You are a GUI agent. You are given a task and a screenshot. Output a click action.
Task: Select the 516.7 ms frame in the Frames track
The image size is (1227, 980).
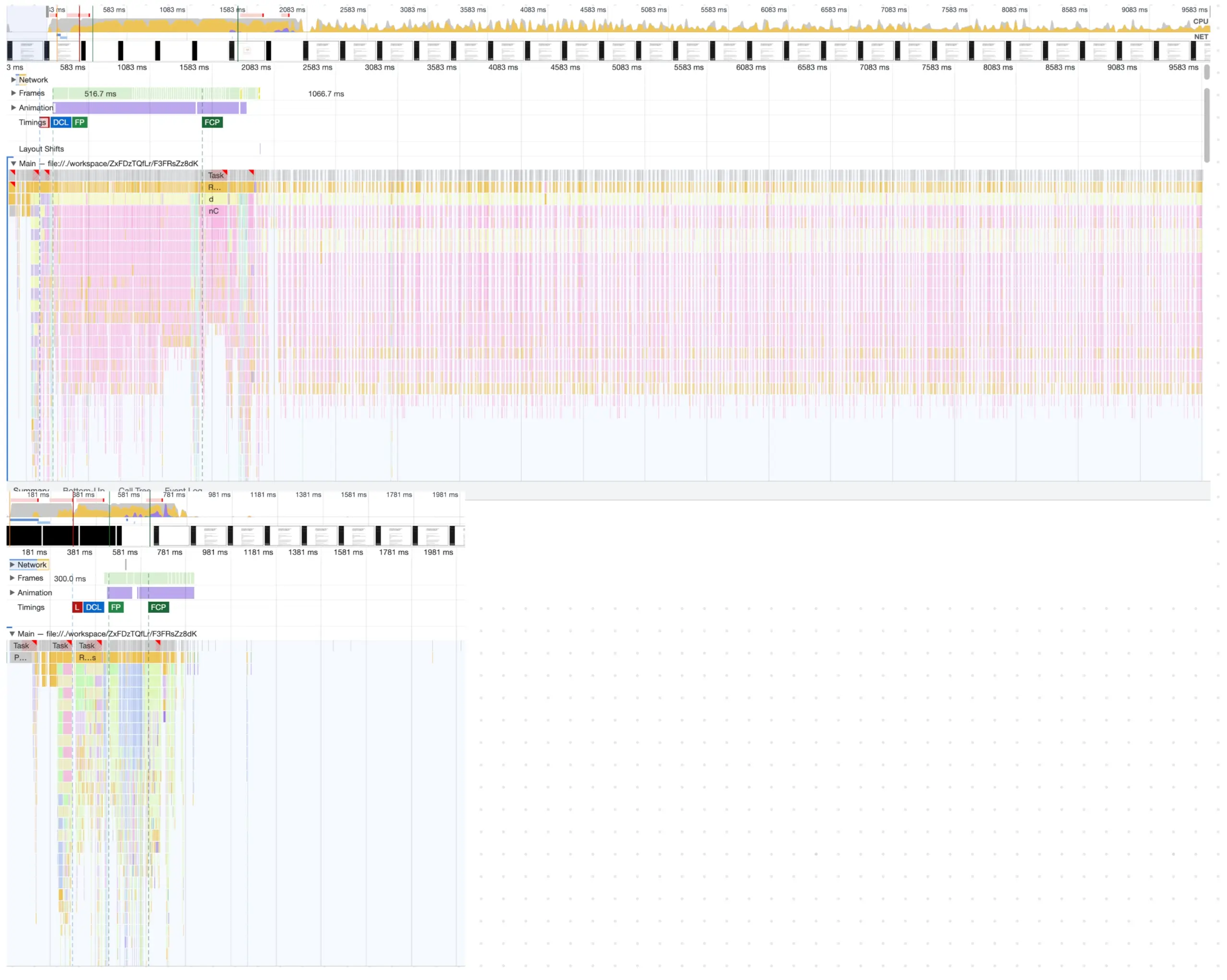coord(100,93)
